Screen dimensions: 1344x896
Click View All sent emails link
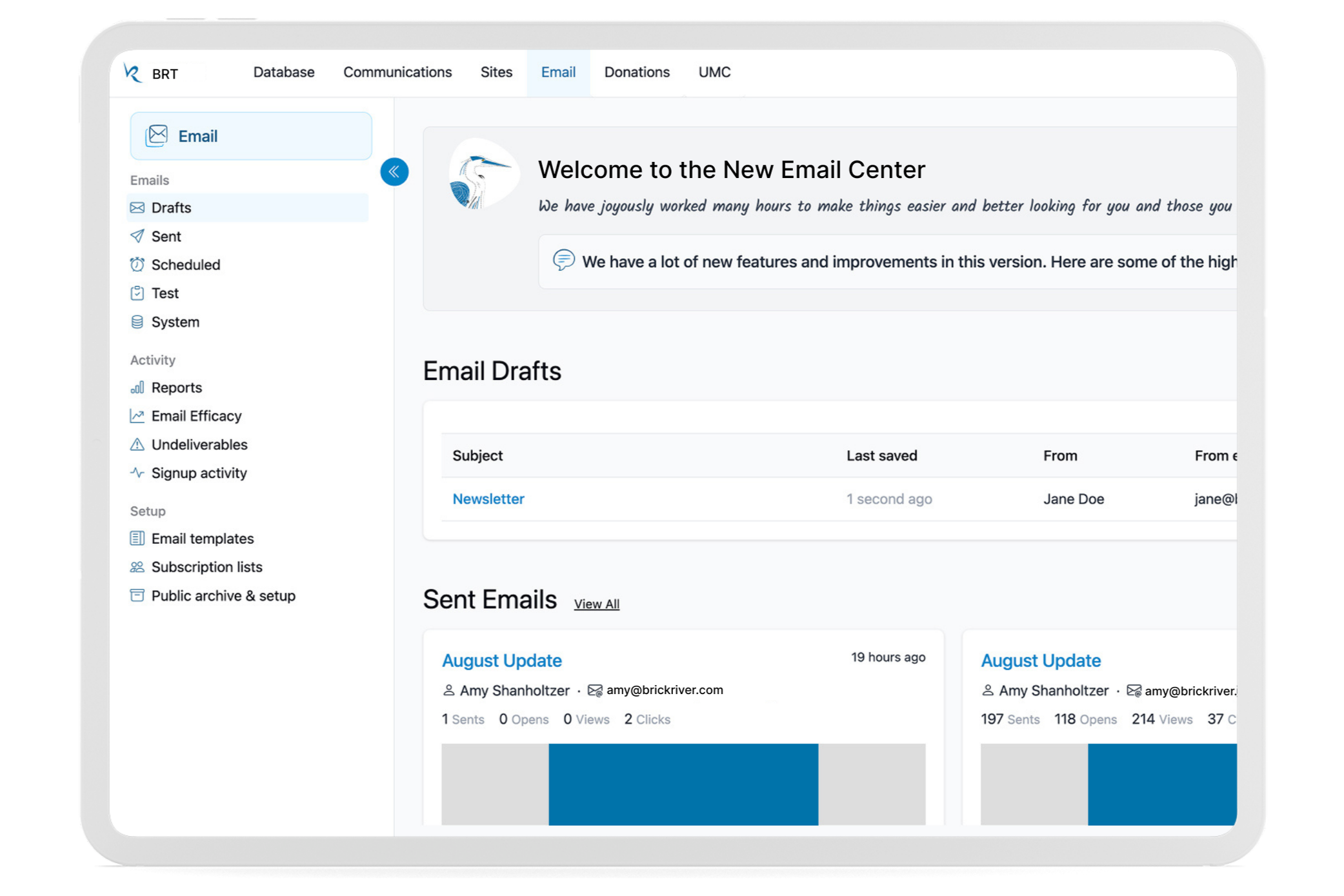coord(596,604)
